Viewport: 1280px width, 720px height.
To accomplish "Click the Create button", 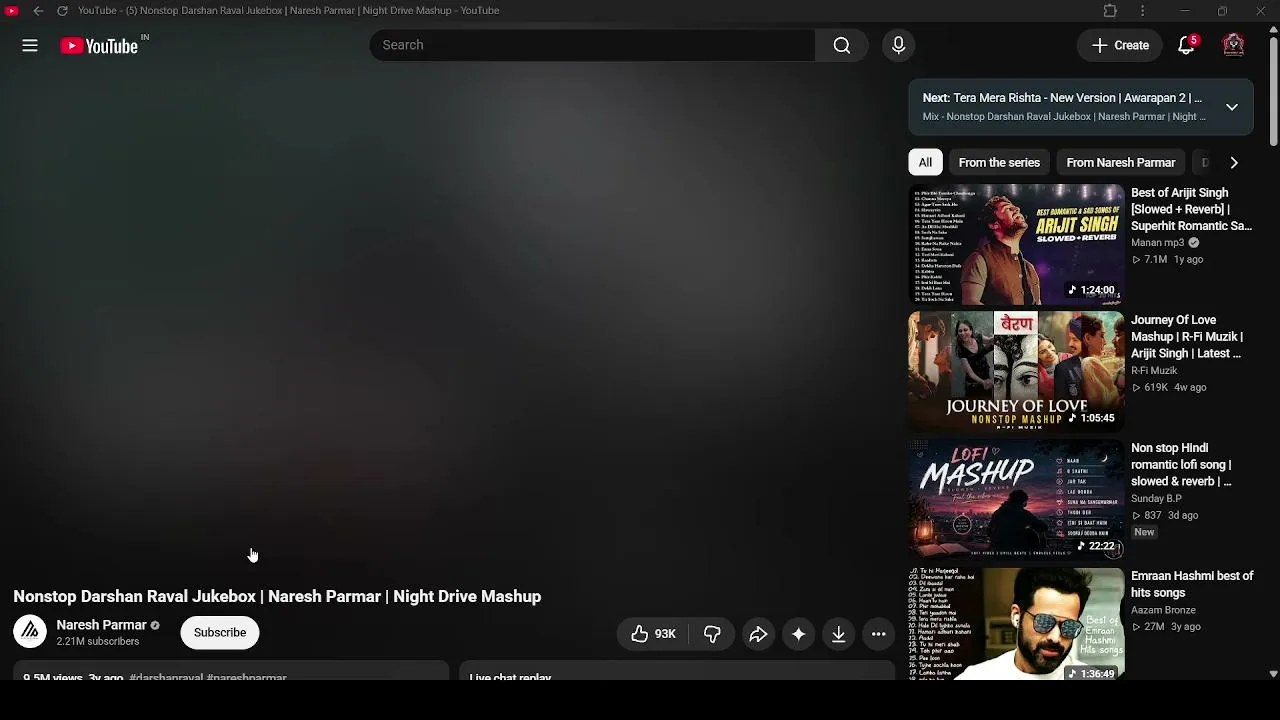I will pos(1120,45).
